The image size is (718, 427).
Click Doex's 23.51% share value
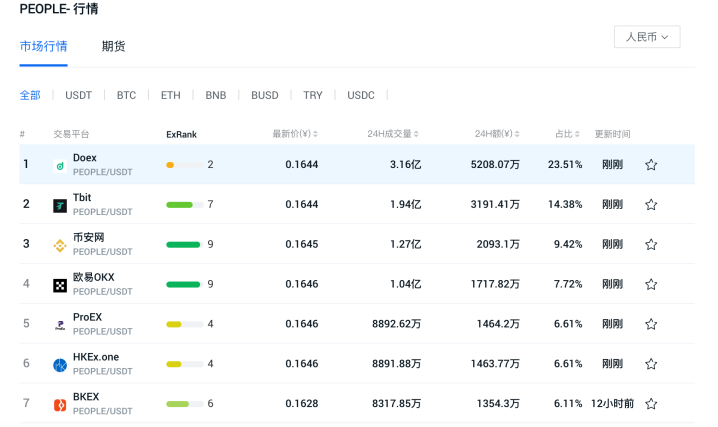pyautogui.click(x=565, y=165)
